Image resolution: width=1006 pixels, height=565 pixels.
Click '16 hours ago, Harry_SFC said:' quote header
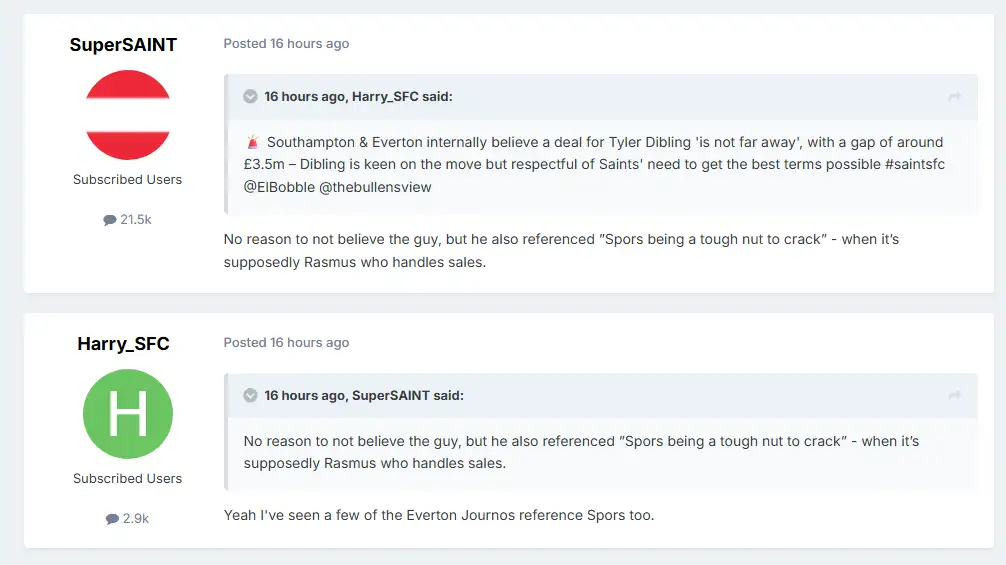coord(358,97)
